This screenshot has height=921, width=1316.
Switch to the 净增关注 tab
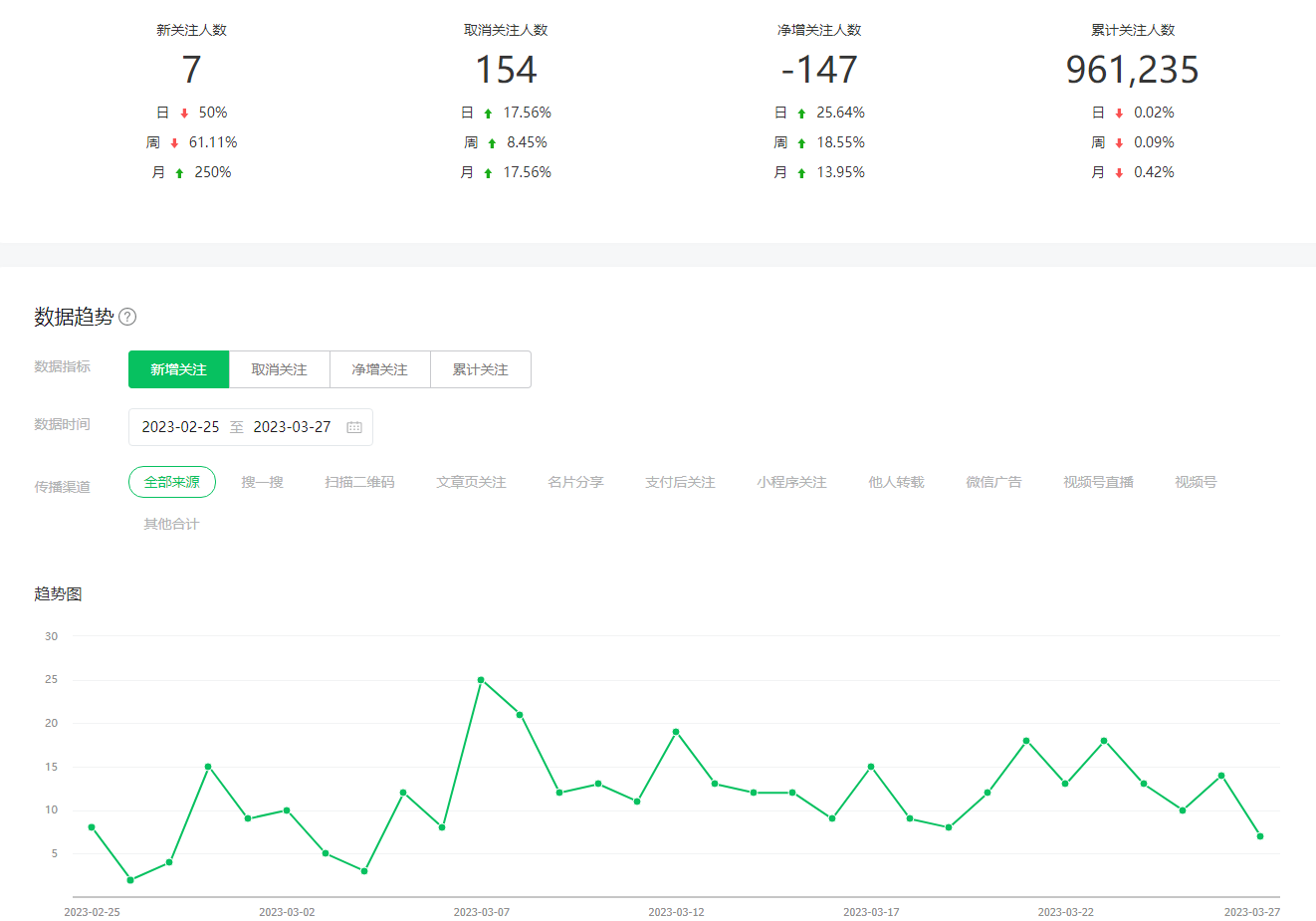coord(380,369)
